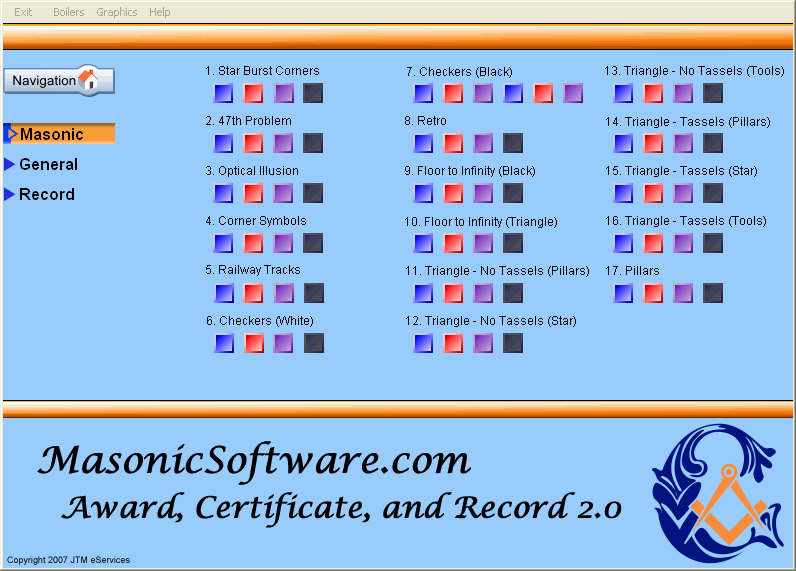Click red swatch under No Tassels (Pillars)
The height and width of the screenshot is (571, 796).
coord(453,293)
